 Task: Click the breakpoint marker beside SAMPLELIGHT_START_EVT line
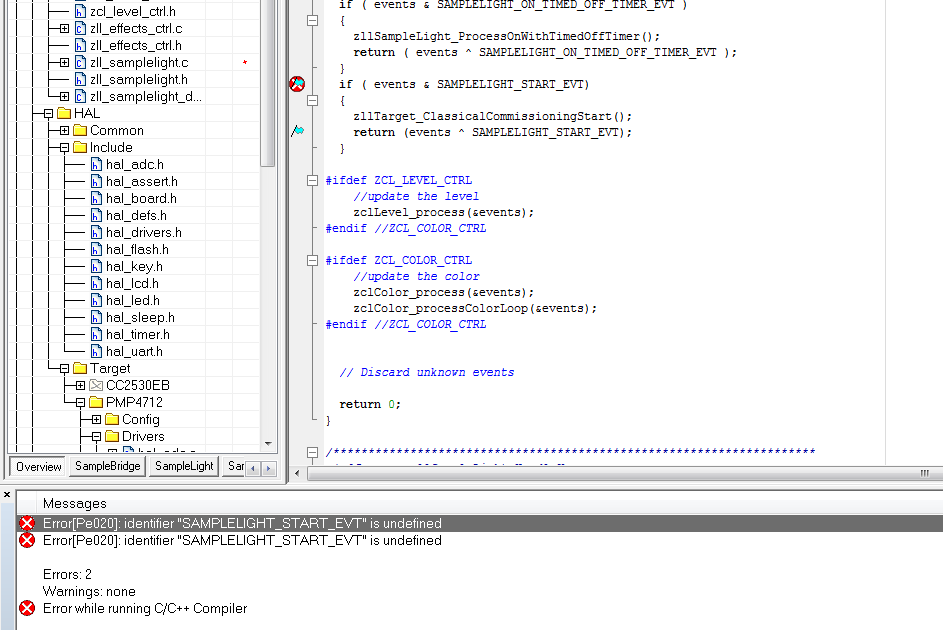click(297, 84)
